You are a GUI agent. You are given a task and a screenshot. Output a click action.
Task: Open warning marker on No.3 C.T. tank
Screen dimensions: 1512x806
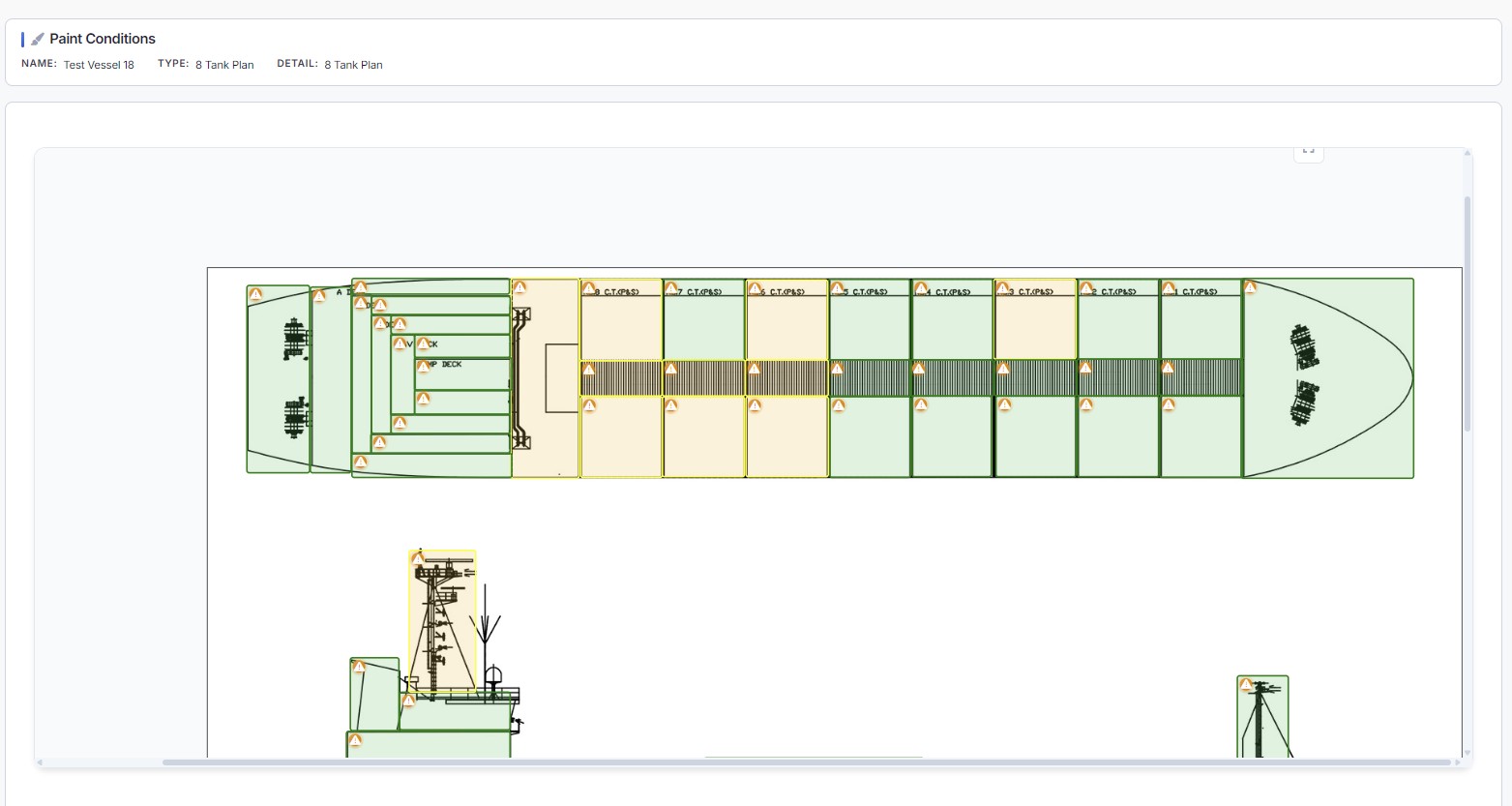click(1003, 289)
